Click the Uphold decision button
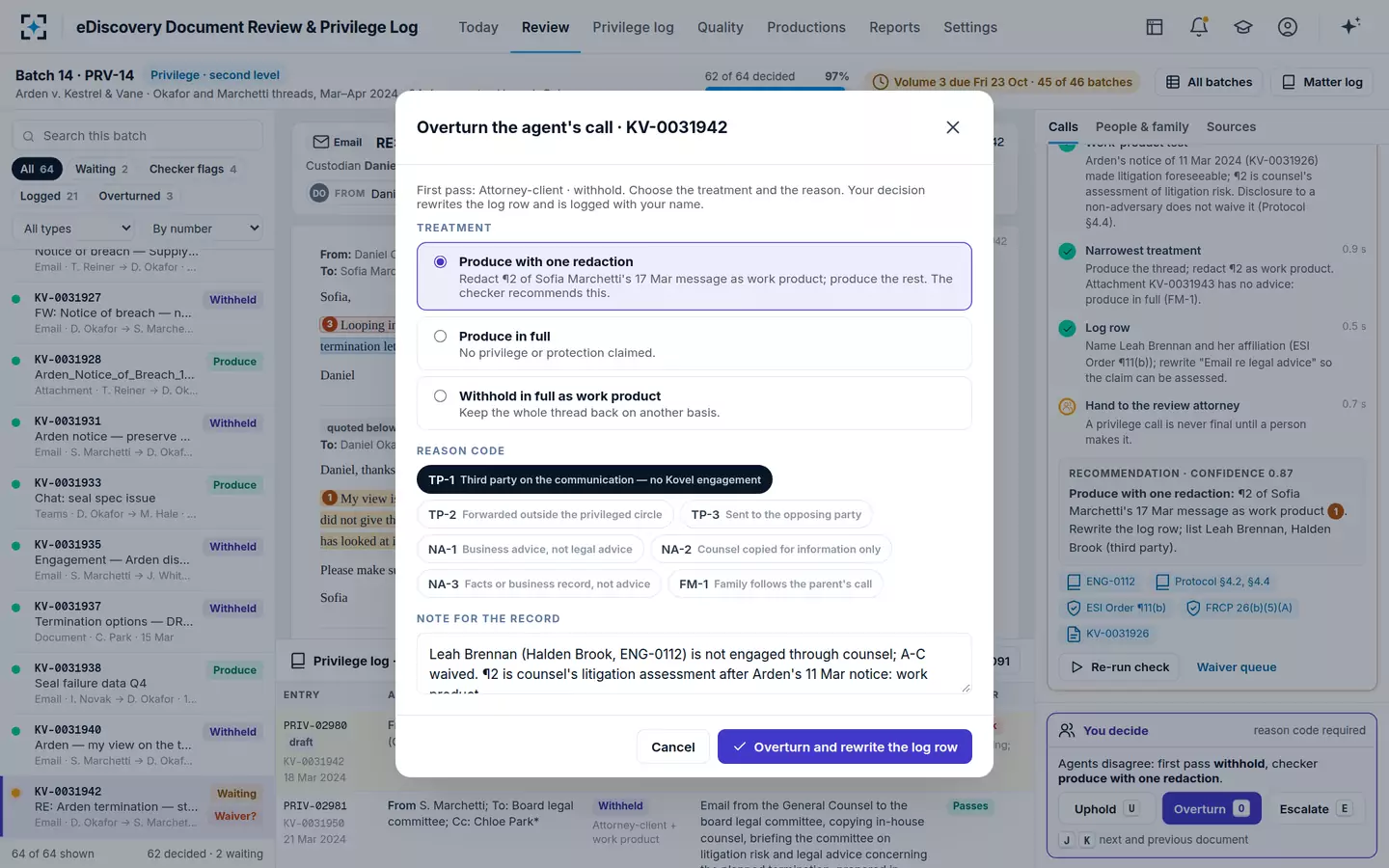Viewport: 1389px width, 868px height. point(1106,808)
